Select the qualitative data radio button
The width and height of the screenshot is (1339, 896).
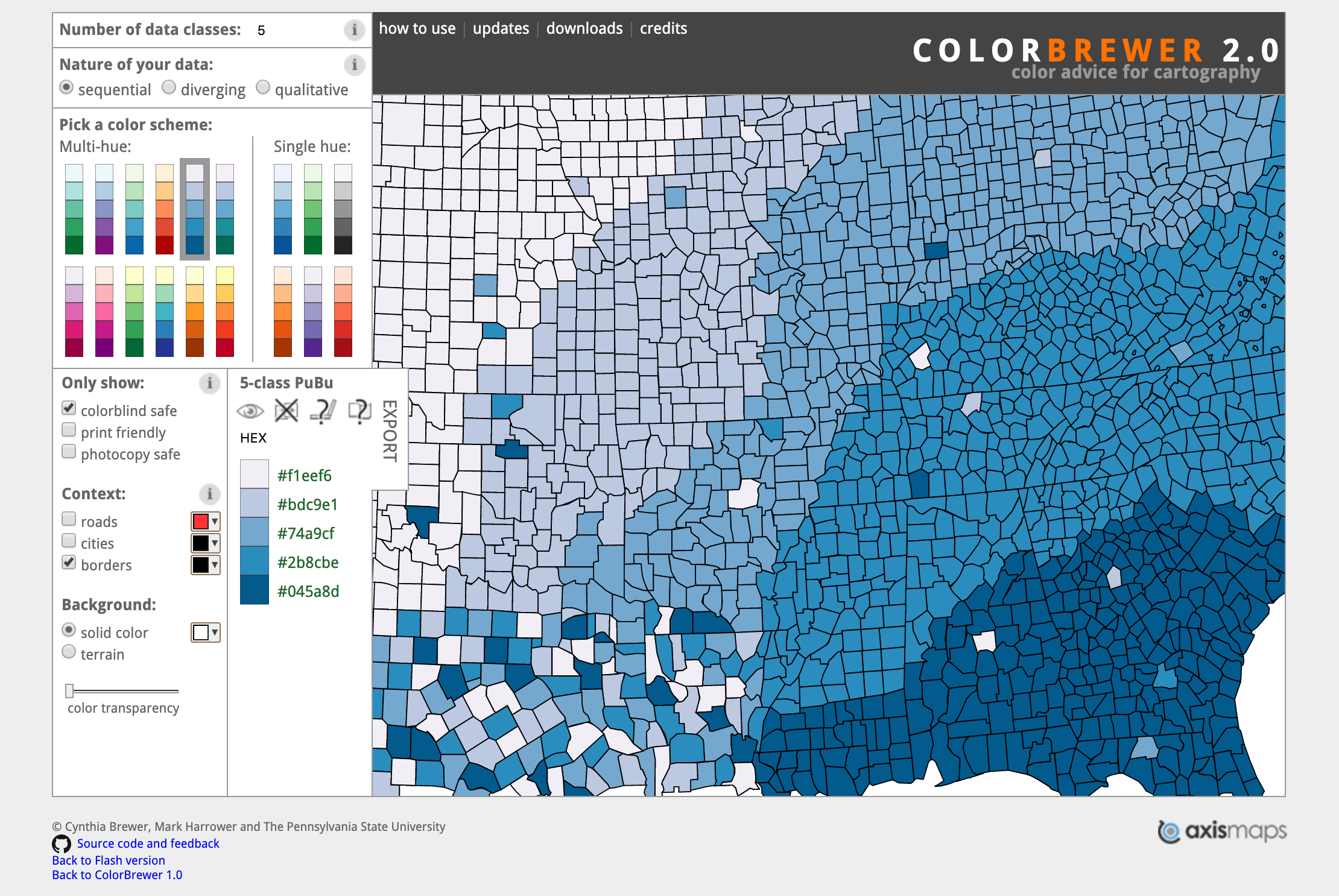[263, 87]
